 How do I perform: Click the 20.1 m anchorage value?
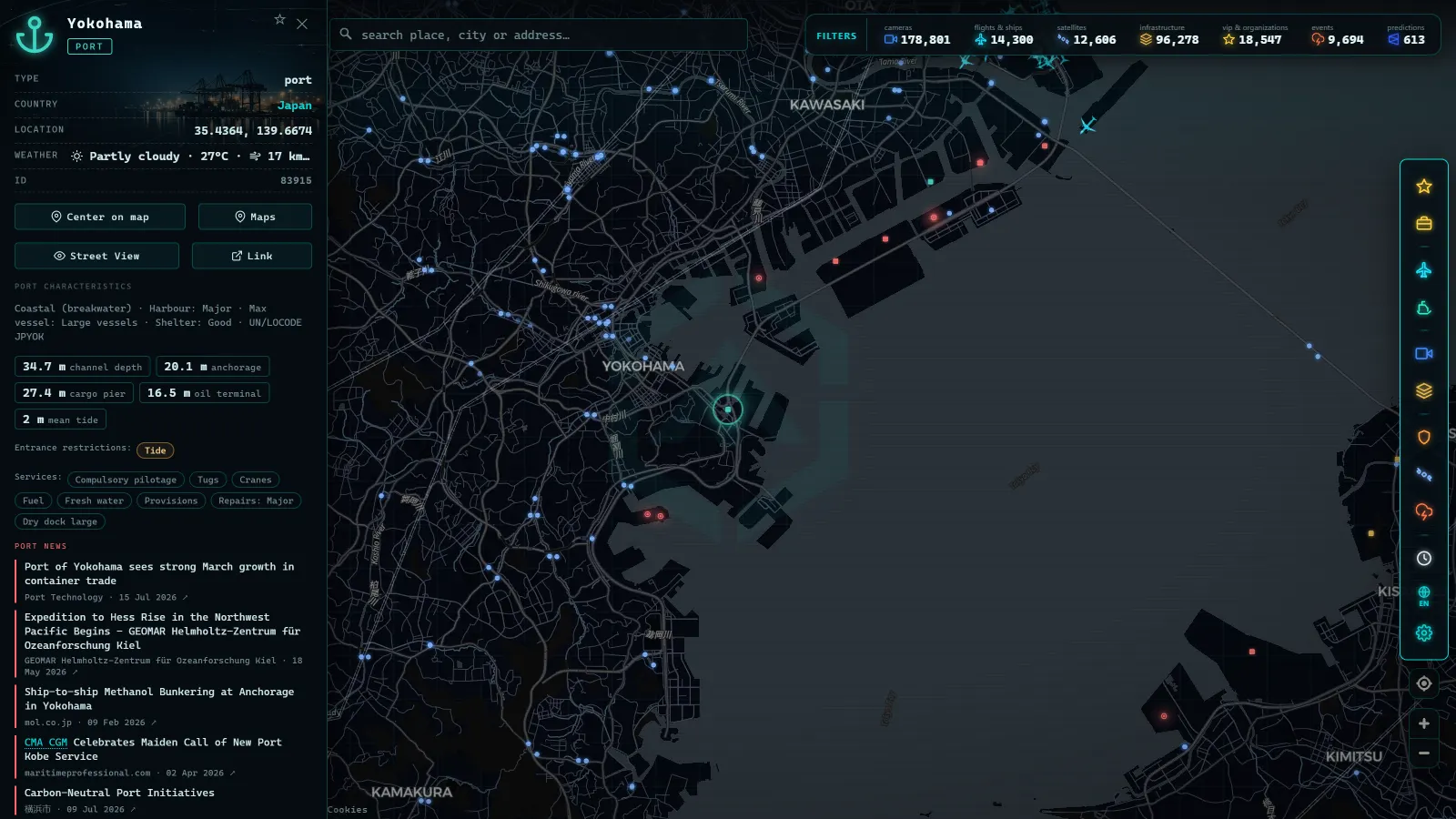[x=212, y=367]
